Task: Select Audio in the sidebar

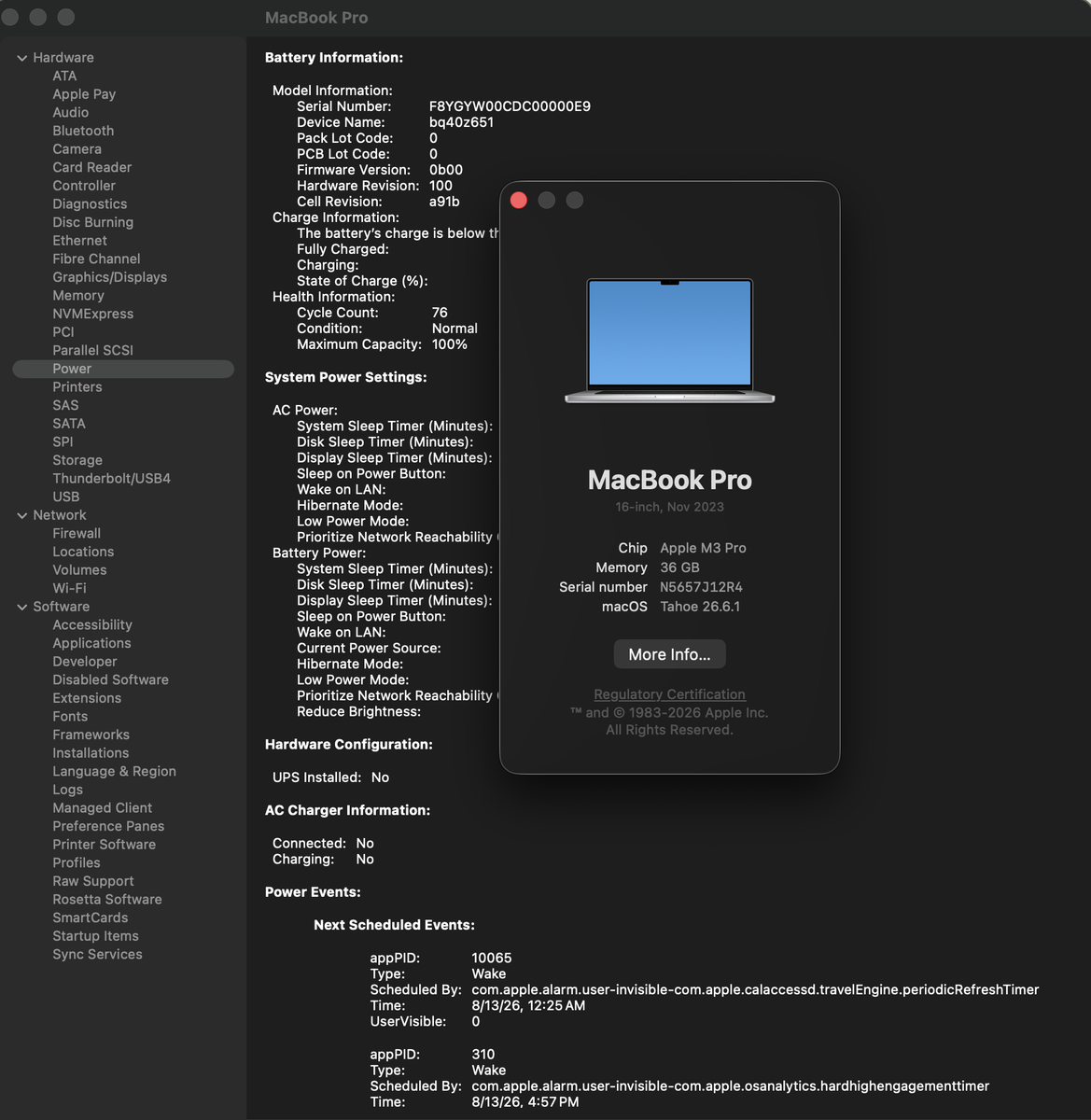Action: [x=71, y=112]
